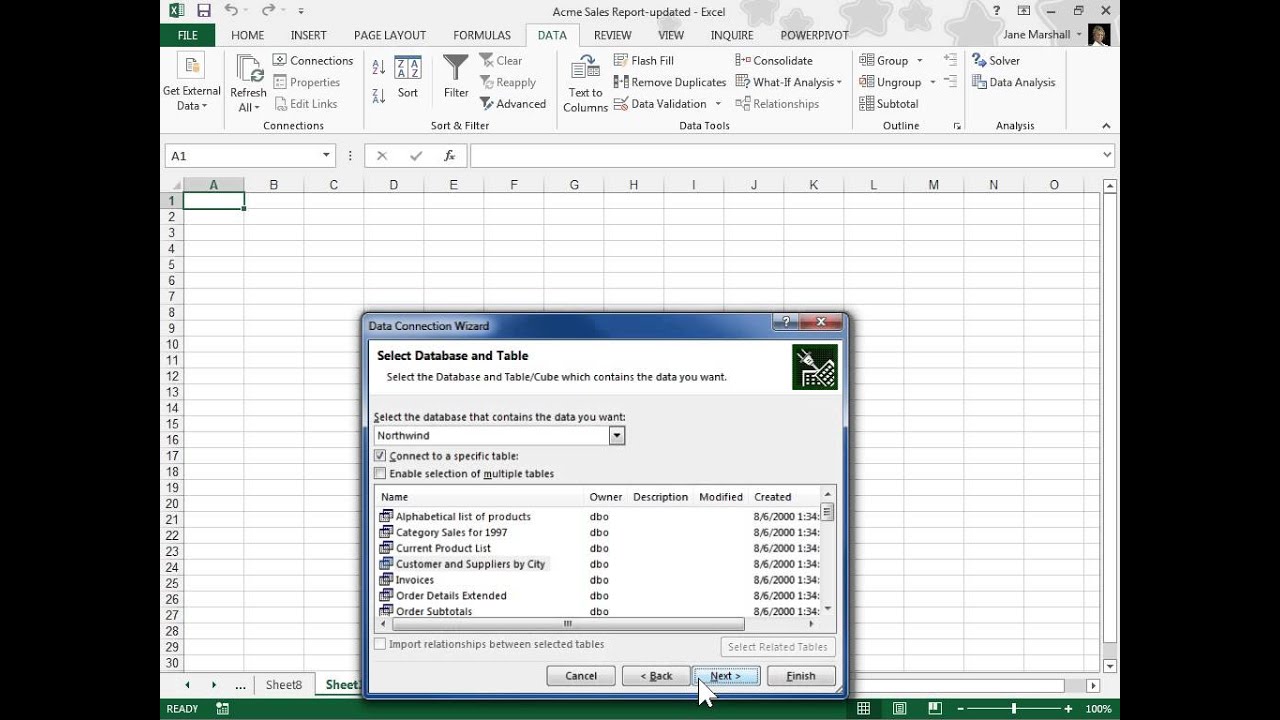This screenshot has width=1280, height=720.
Task: Open the FILE tab
Action: click(187, 35)
